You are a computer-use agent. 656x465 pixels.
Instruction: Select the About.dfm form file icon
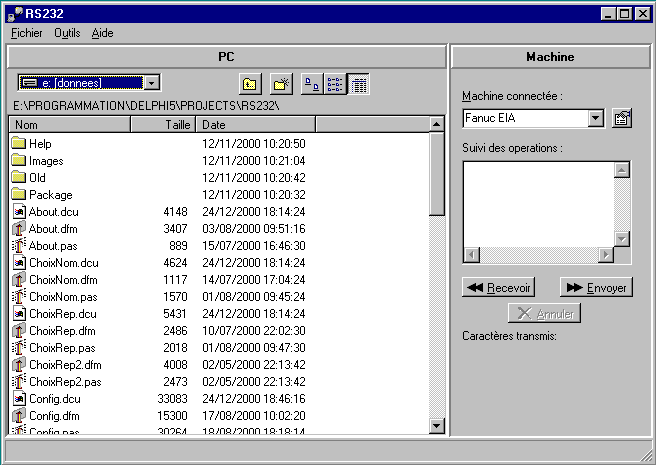[18, 229]
